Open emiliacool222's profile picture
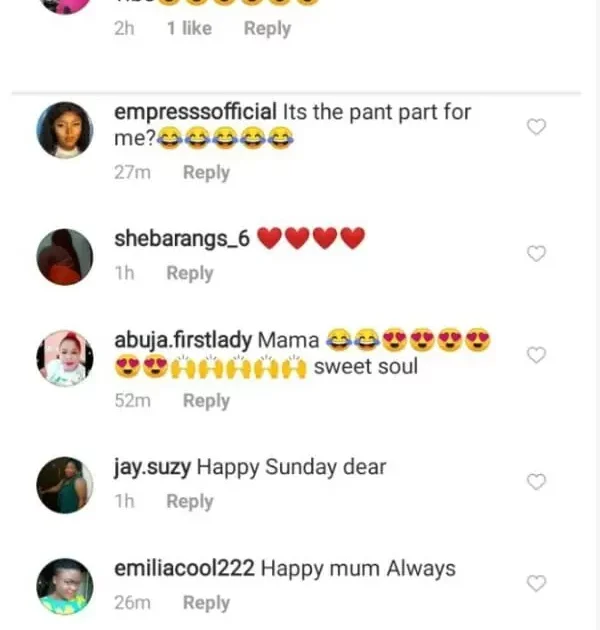The height and width of the screenshot is (630, 600). click(65, 586)
